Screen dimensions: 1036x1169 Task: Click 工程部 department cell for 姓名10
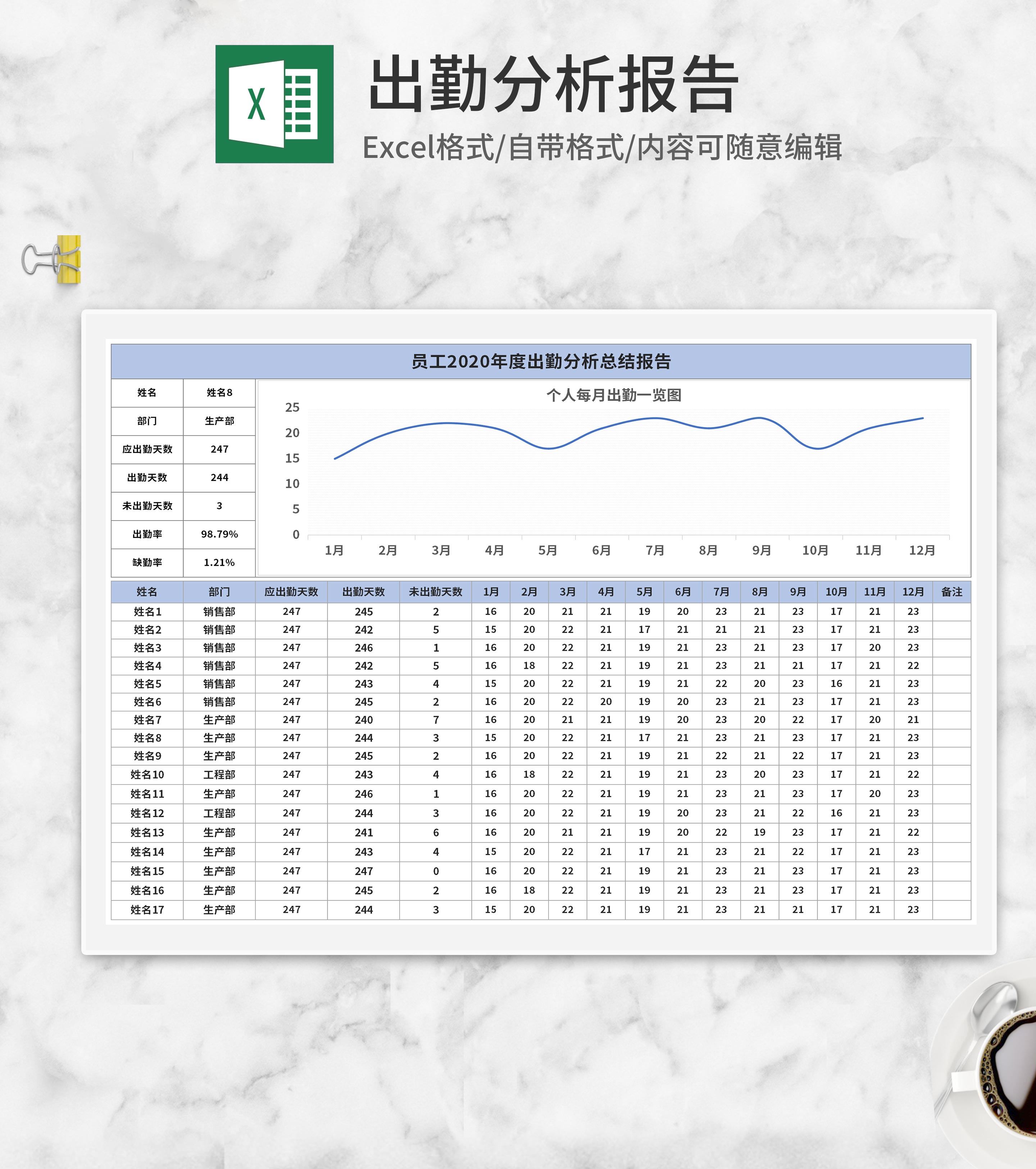tap(219, 774)
